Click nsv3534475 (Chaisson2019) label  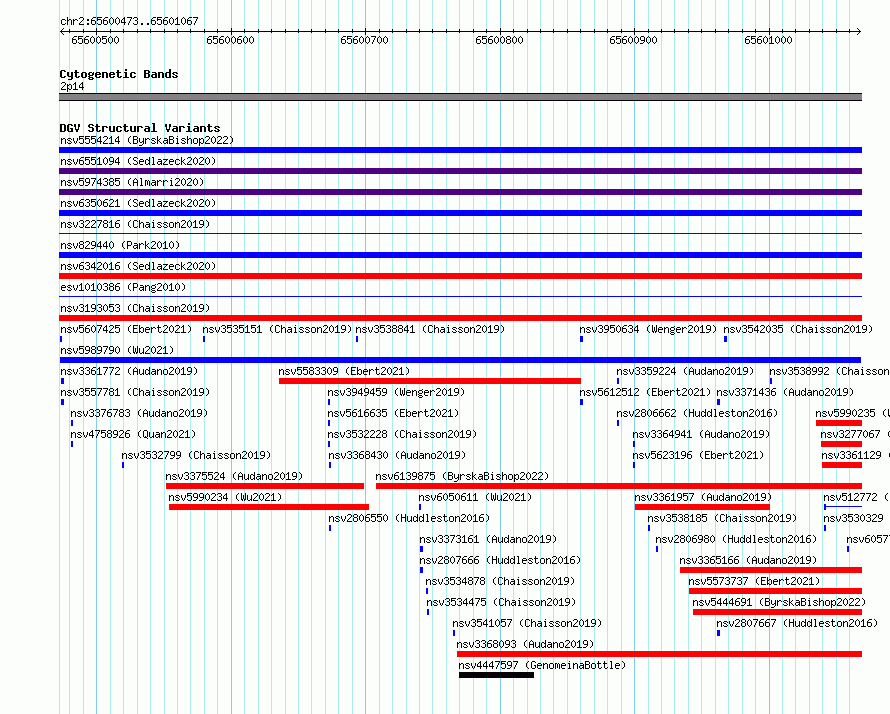[x=501, y=602]
